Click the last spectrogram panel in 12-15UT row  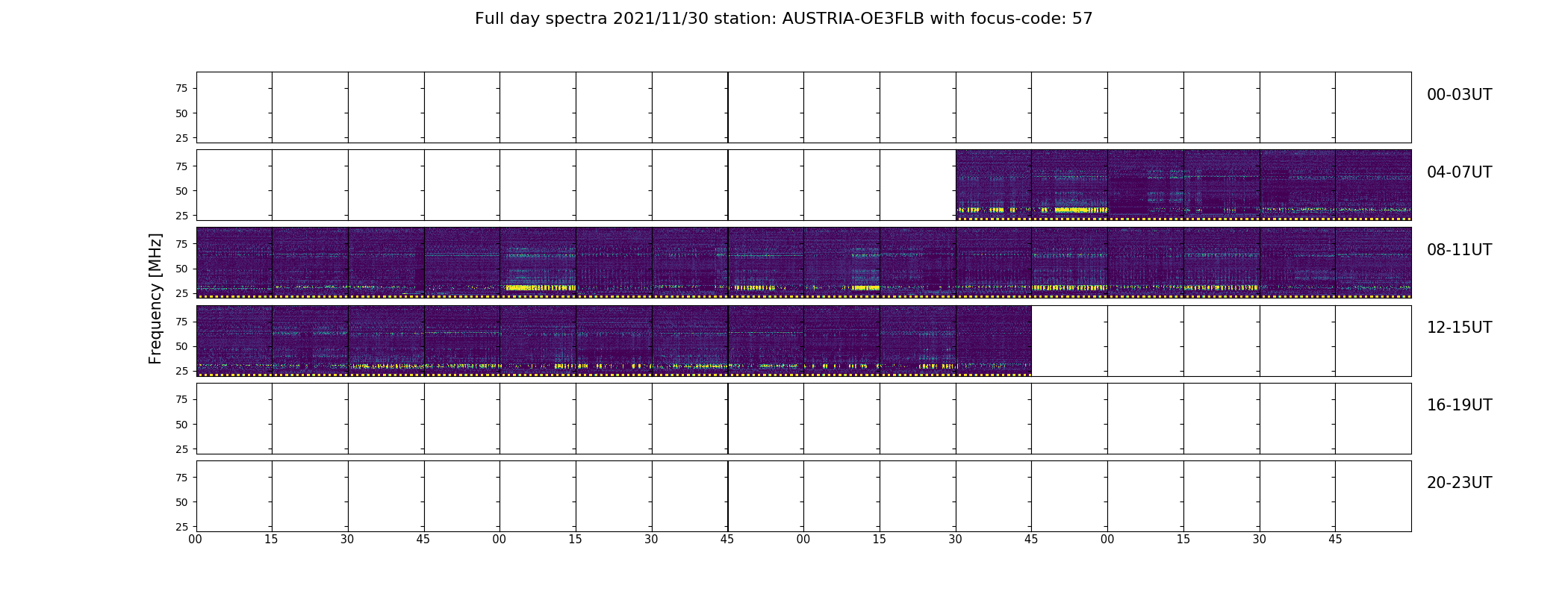click(993, 340)
